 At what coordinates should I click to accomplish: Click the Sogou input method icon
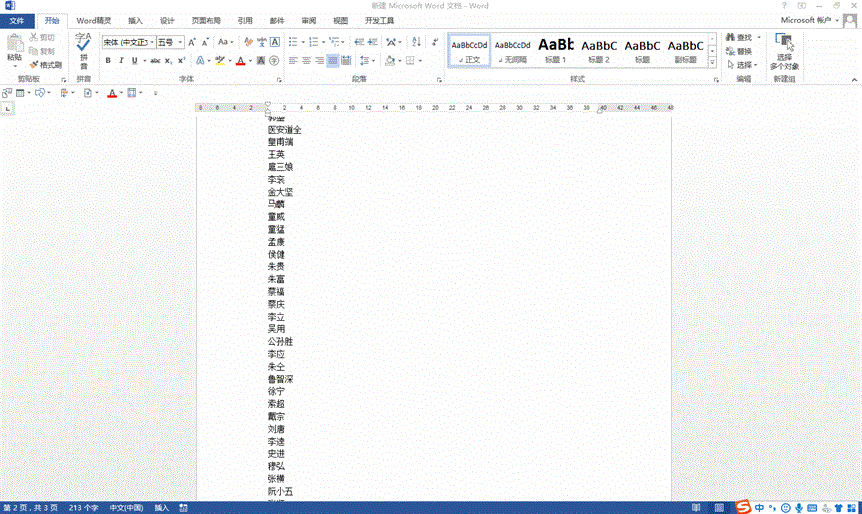click(744, 507)
